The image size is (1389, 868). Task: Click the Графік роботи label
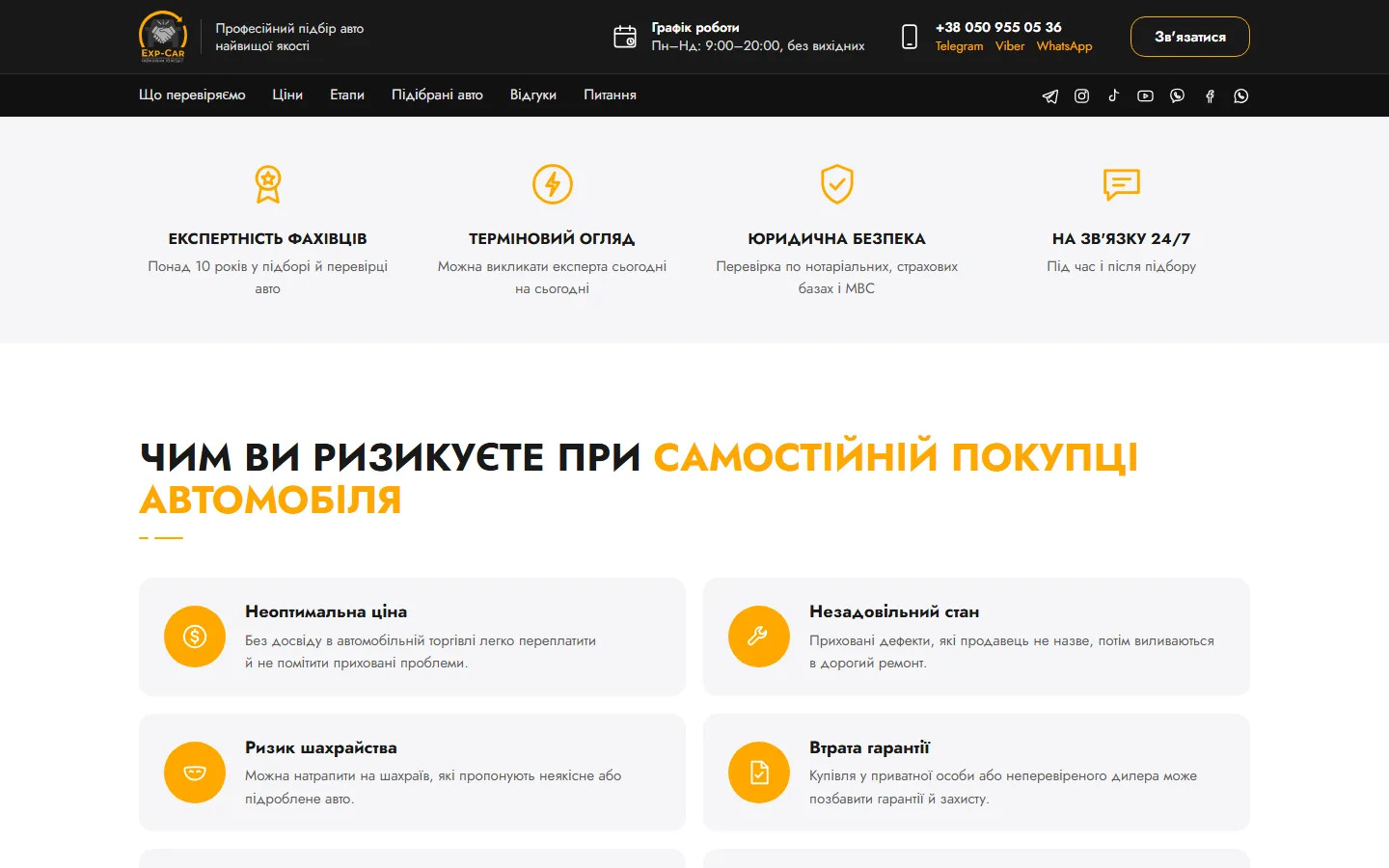click(x=695, y=27)
